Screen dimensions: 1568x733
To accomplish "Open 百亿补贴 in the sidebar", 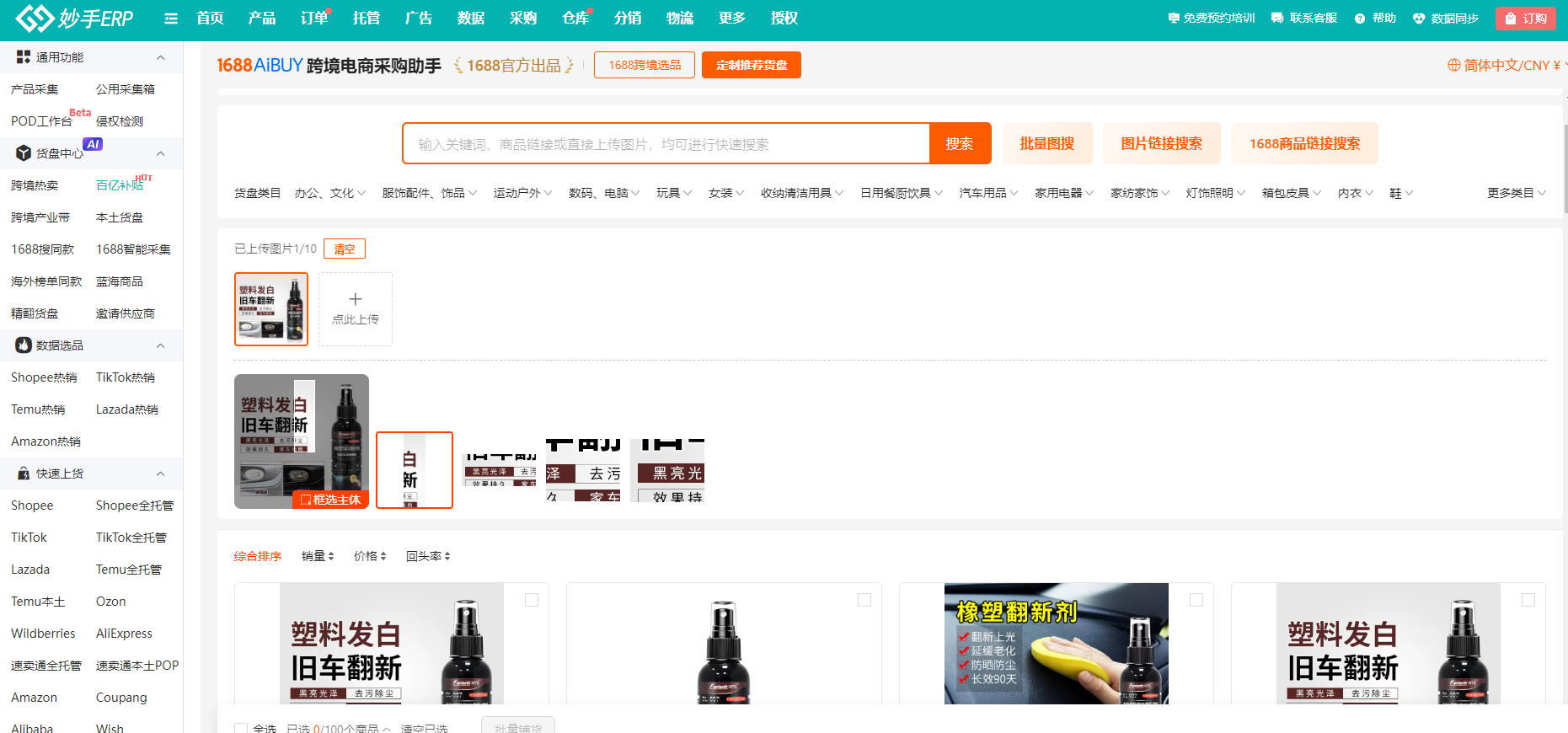I will [120, 185].
